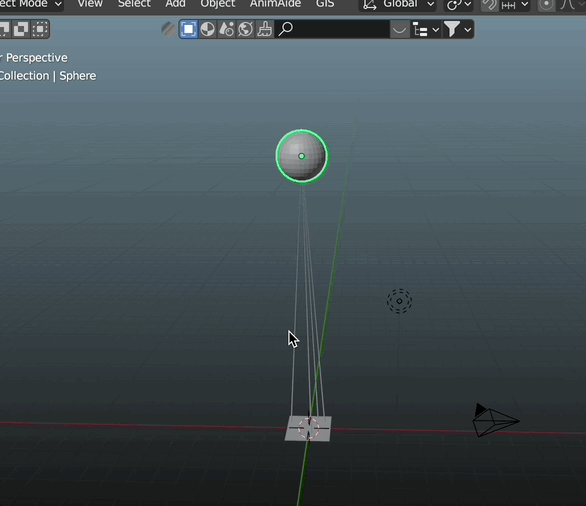
Task: Open the transform pivot point dropdown
Action: point(458,4)
